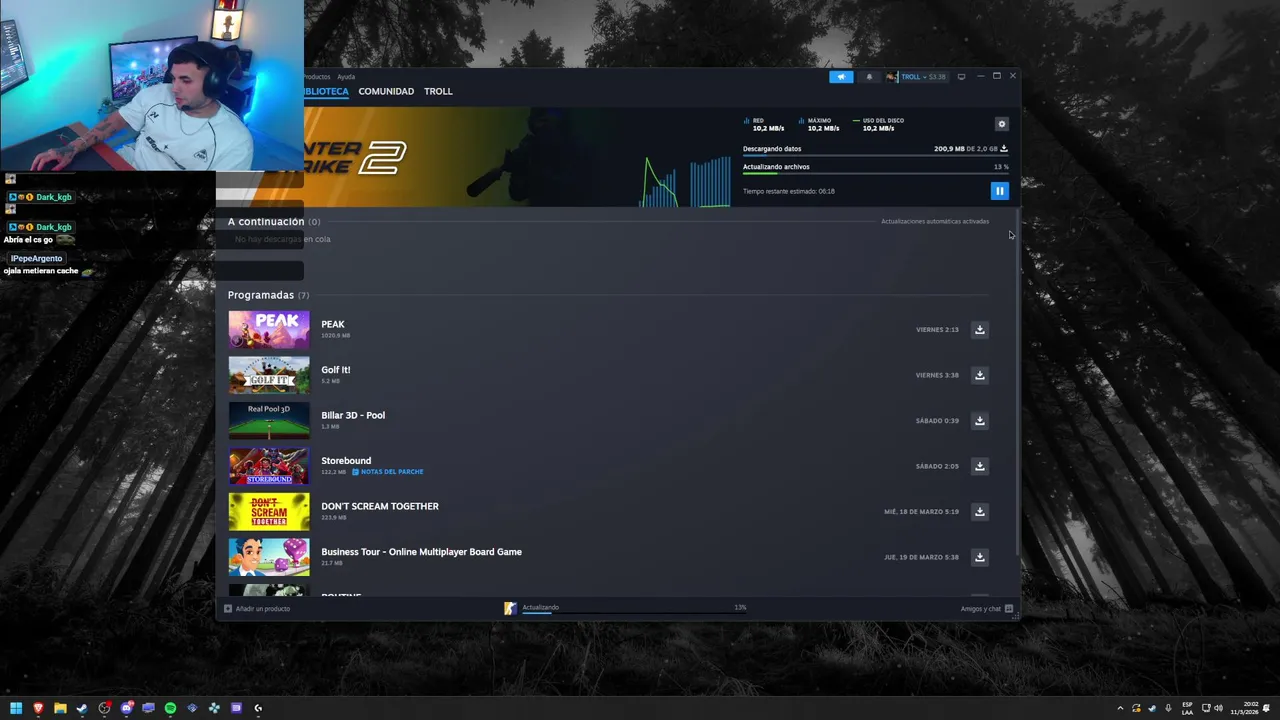This screenshot has width=1280, height=720.
Task: Show hidden system tray icons
Action: click(1120, 708)
